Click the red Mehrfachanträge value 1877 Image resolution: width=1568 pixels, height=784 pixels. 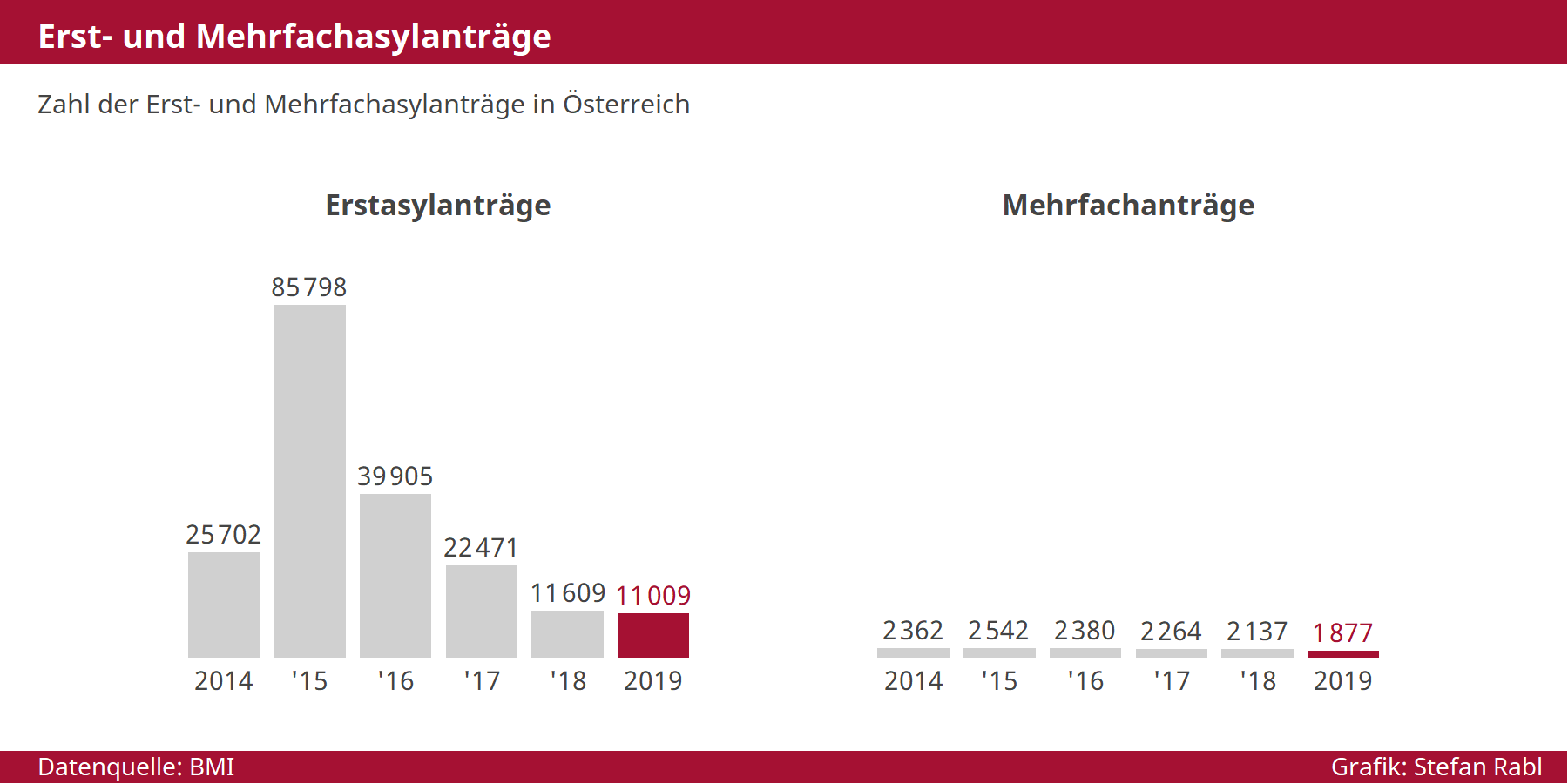tap(1342, 633)
